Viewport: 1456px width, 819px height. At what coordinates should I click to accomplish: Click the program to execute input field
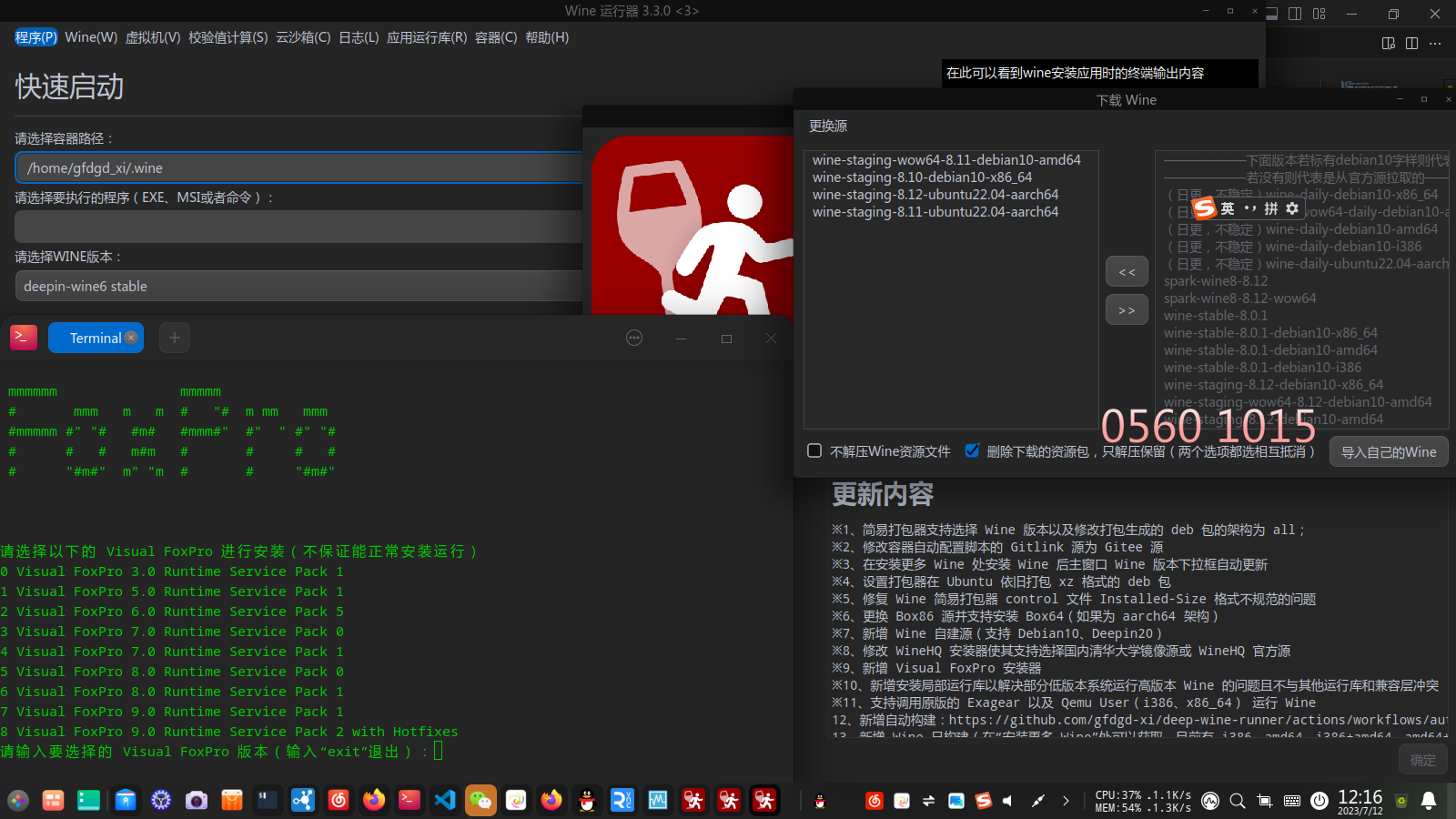pyautogui.click(x=298, y=227)
